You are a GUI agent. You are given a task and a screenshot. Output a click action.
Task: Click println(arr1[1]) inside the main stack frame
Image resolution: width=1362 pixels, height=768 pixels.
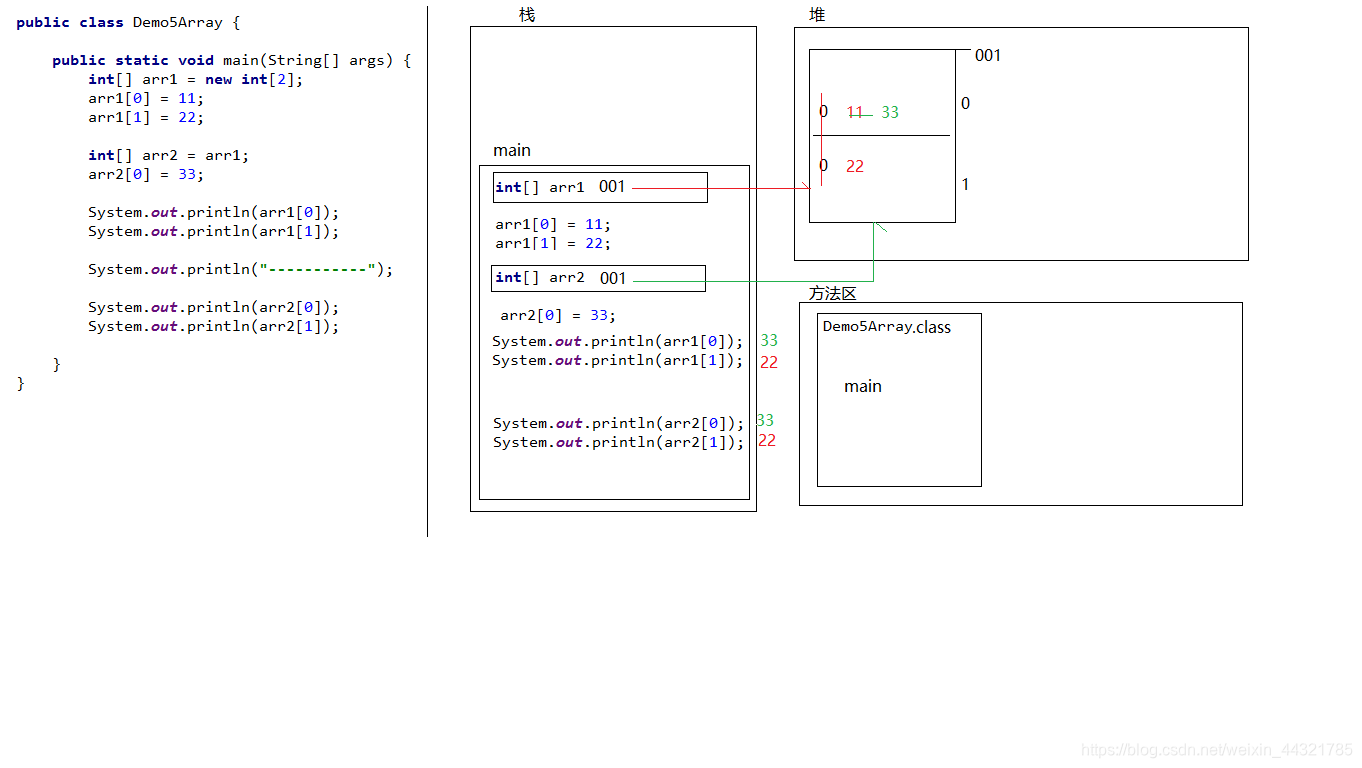618,360
